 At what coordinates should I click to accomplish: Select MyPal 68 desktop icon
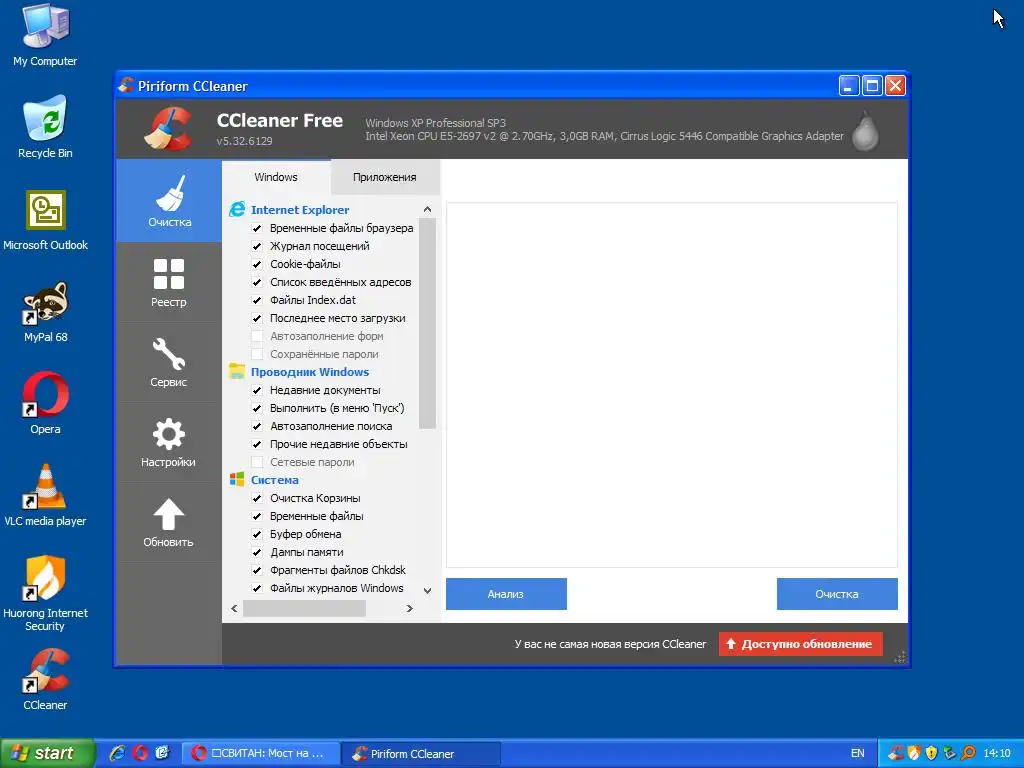click(45, 312)
